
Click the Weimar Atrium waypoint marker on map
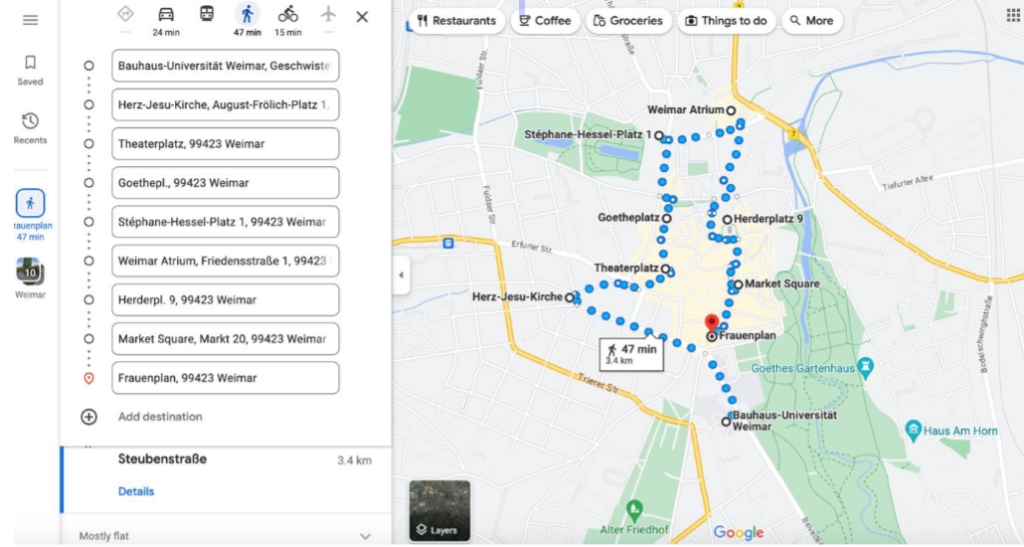(731, 111)
